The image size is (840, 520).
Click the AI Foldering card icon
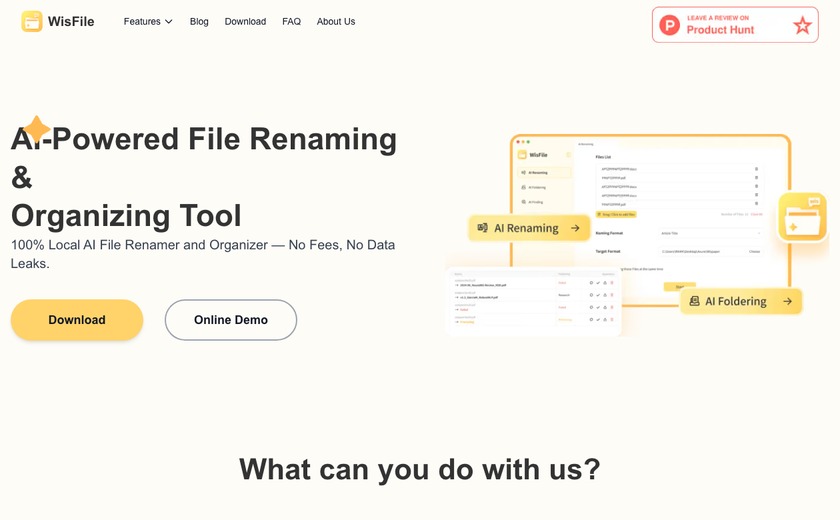pos(694,301)
